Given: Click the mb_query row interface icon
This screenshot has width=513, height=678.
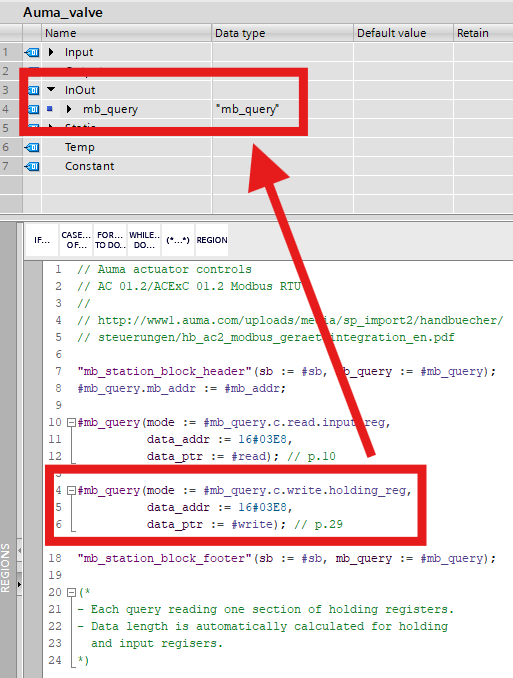Looking at the screenshot, I should (x=33, y=109).
